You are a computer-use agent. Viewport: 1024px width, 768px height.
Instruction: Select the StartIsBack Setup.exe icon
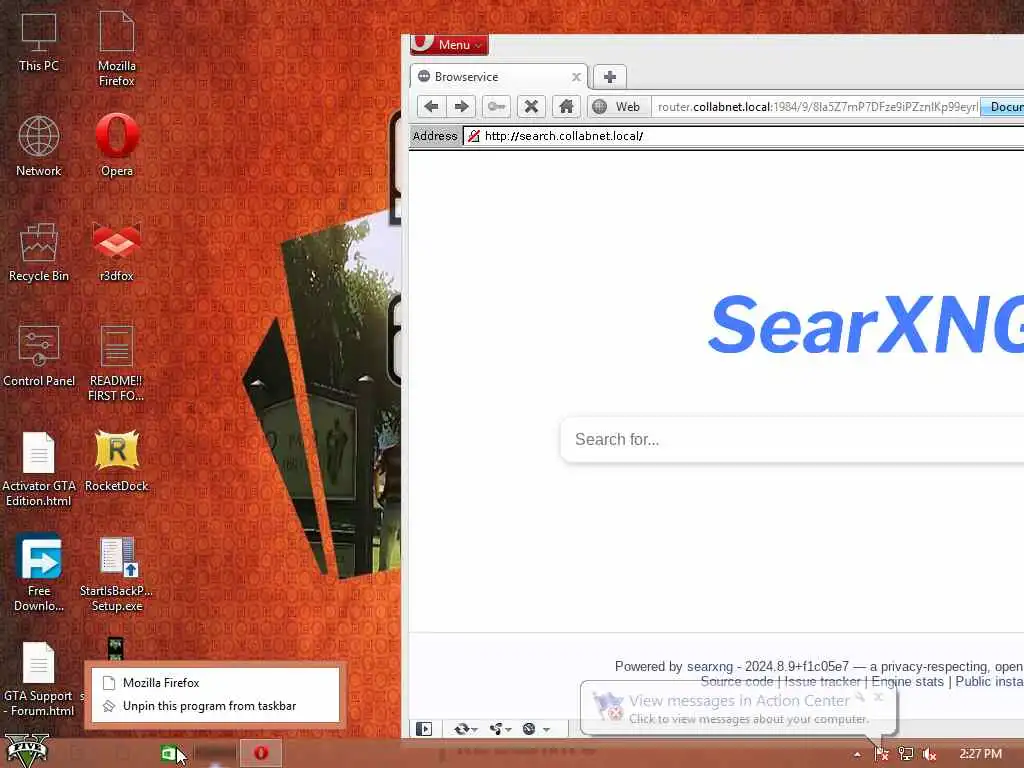click(116, 574)
